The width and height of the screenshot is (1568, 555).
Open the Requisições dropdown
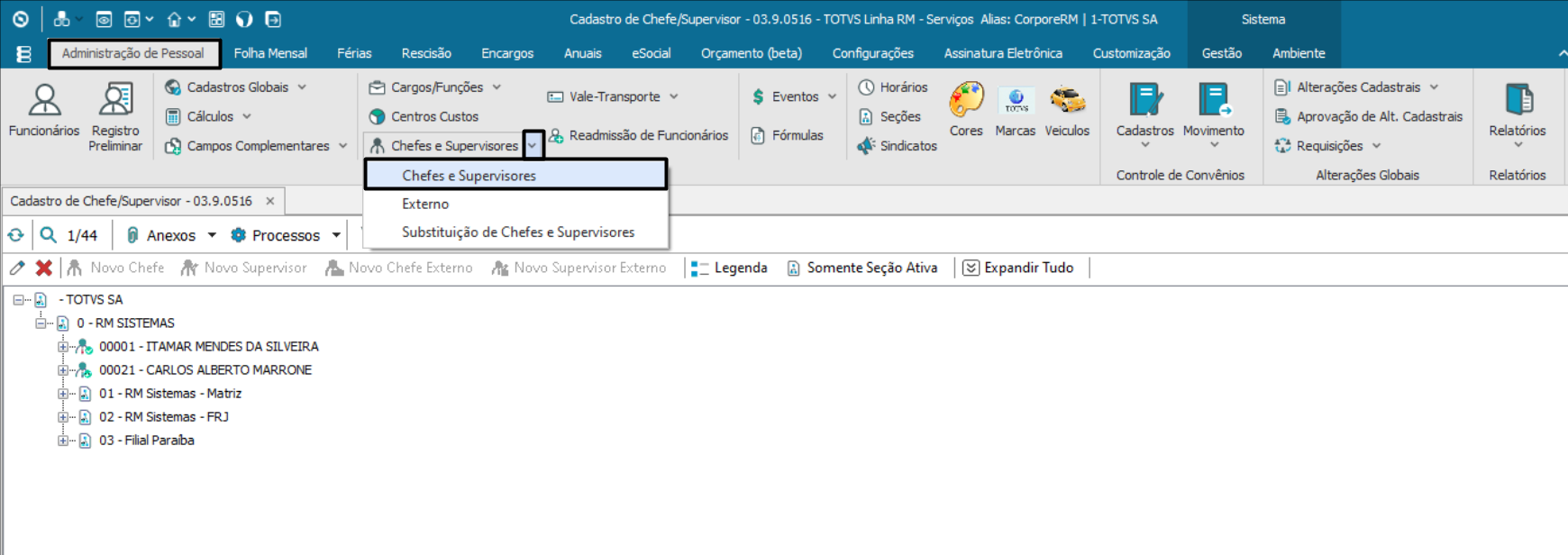click(1377, 145)
